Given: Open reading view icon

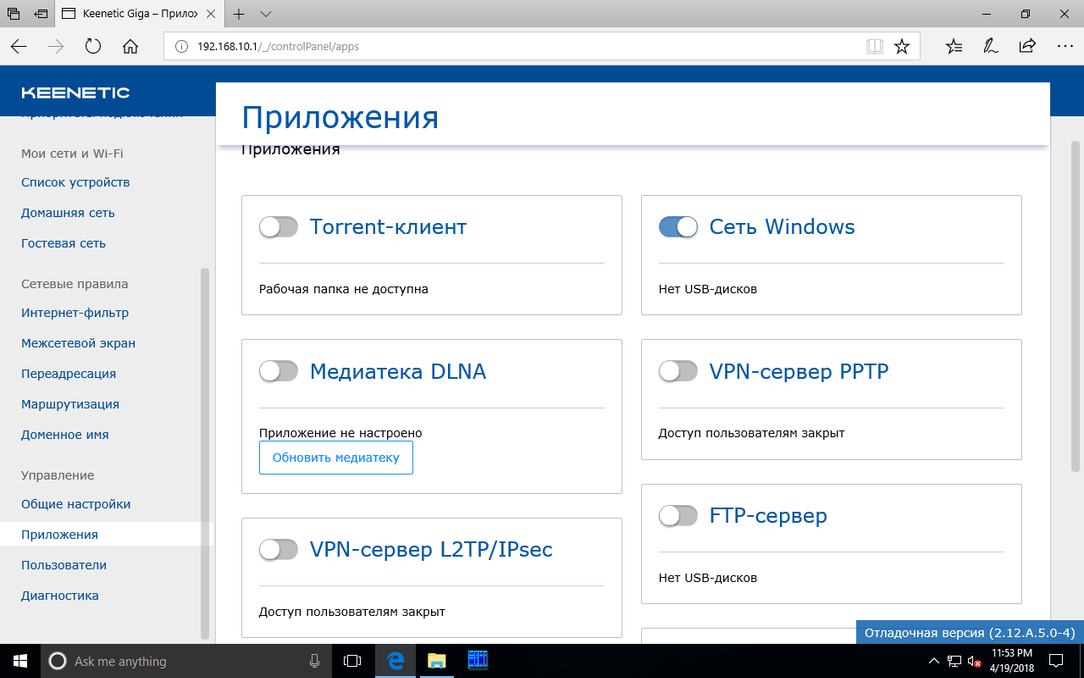Looking at the screenshot, I should click(x=875, y=46).
